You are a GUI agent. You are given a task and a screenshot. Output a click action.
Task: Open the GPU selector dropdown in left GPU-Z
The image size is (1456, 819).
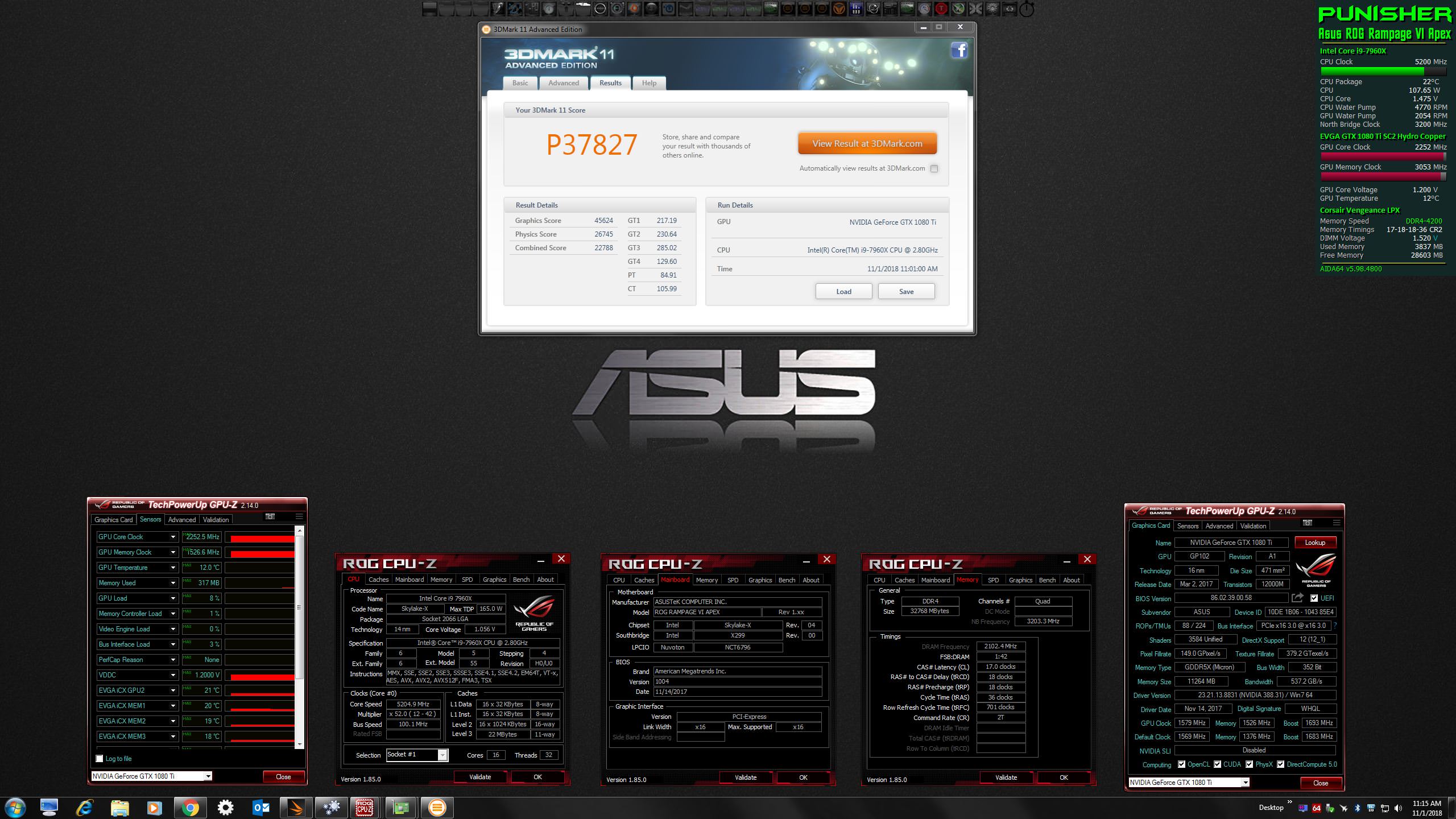208,776
